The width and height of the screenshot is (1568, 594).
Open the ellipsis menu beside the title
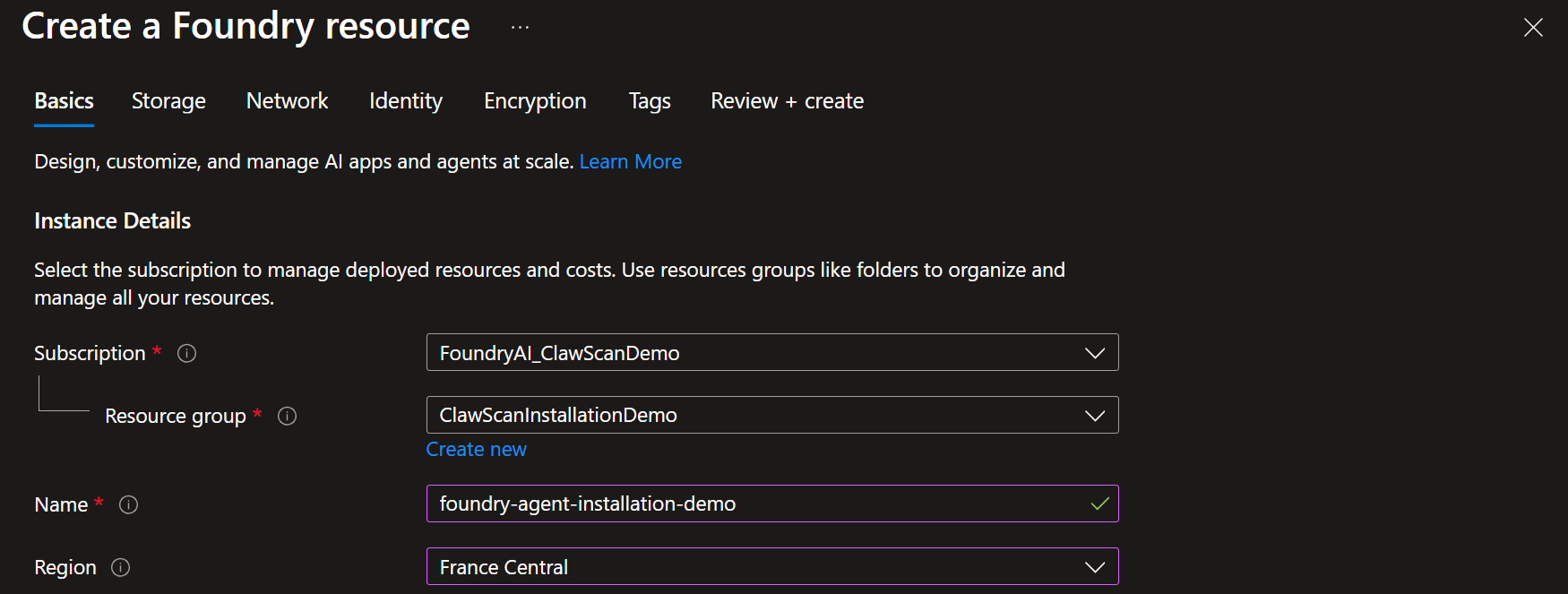[520, 28]
